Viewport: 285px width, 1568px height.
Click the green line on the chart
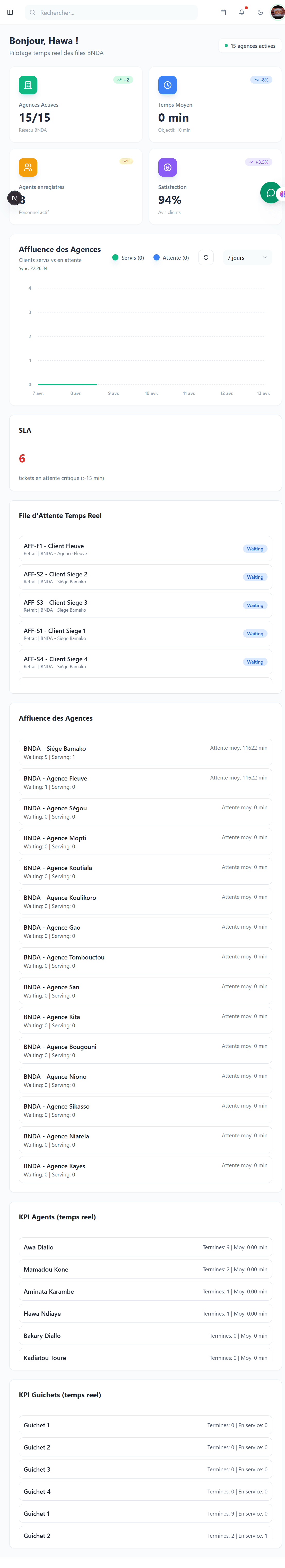pyautogui.click(x=68, y=384)
